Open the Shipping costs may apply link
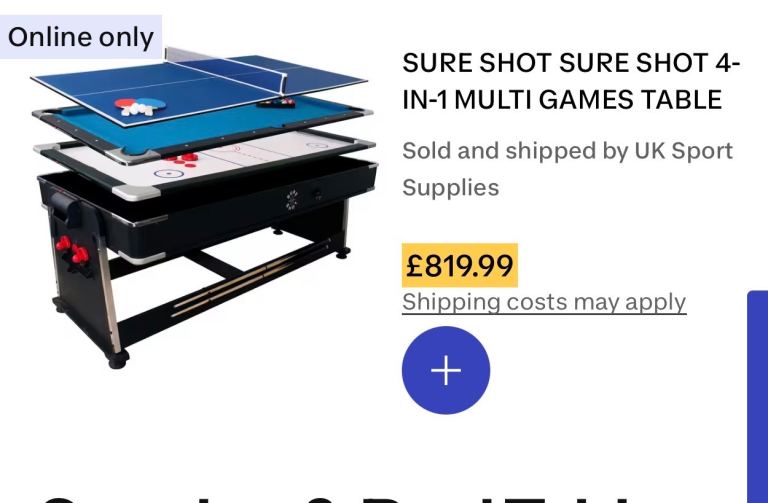Viewport: 768px width, 503px height. [x=544, y=302]
